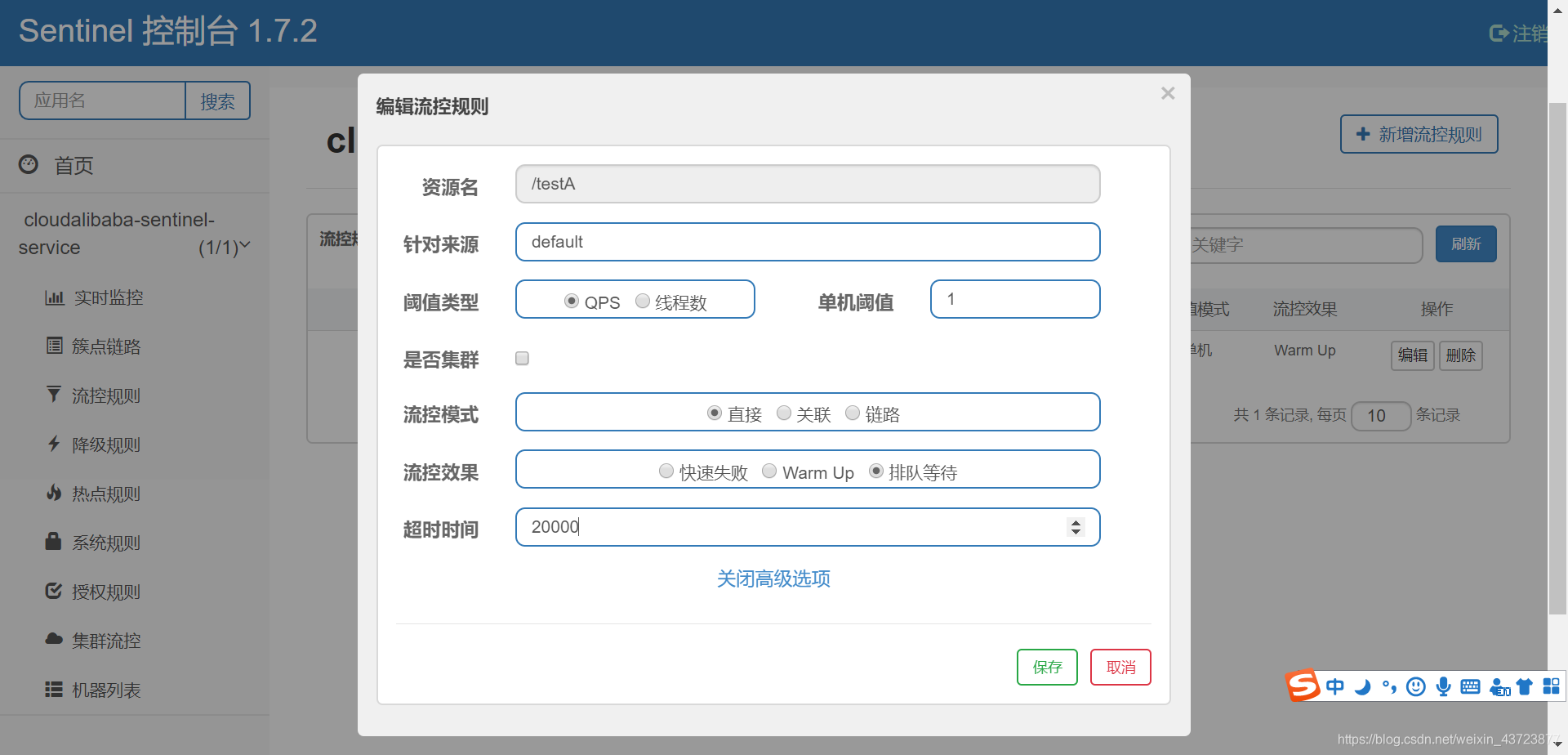Close the edit flow rule dialog
The height and width of the screenshot is (755, 1568).
1168,93
